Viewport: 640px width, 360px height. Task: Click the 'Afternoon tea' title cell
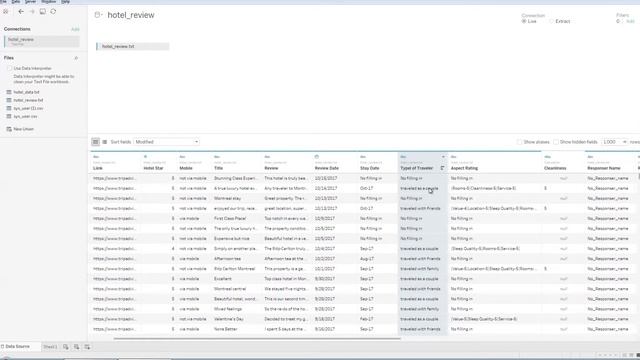[x=228, y=259]
